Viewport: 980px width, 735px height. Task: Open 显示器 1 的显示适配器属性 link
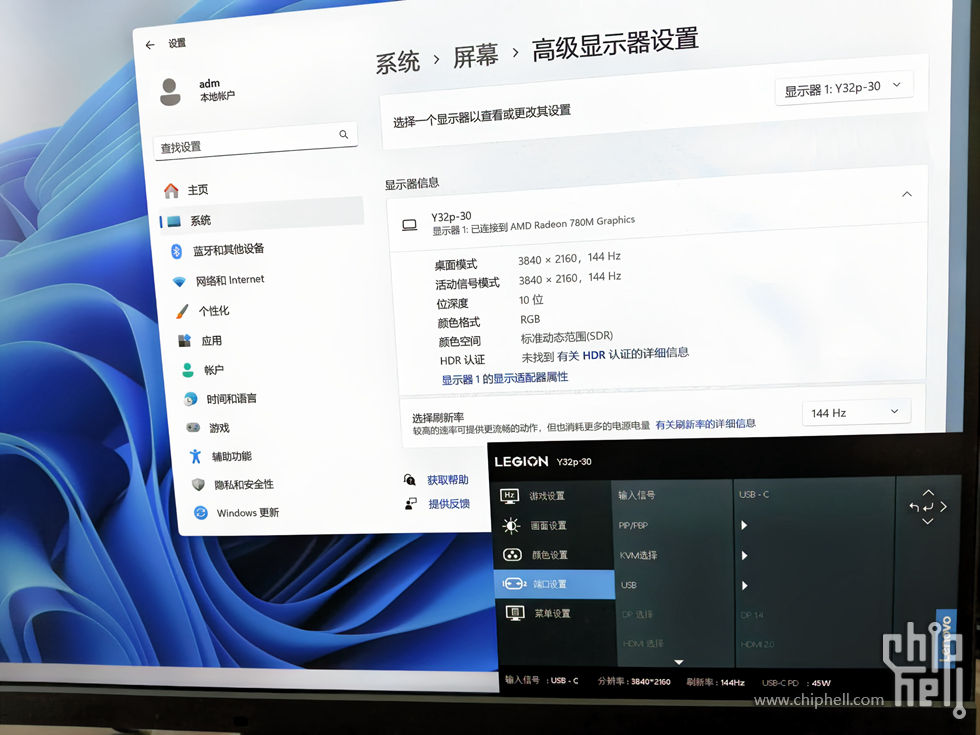pyautogui.click(x=505, y=378)
